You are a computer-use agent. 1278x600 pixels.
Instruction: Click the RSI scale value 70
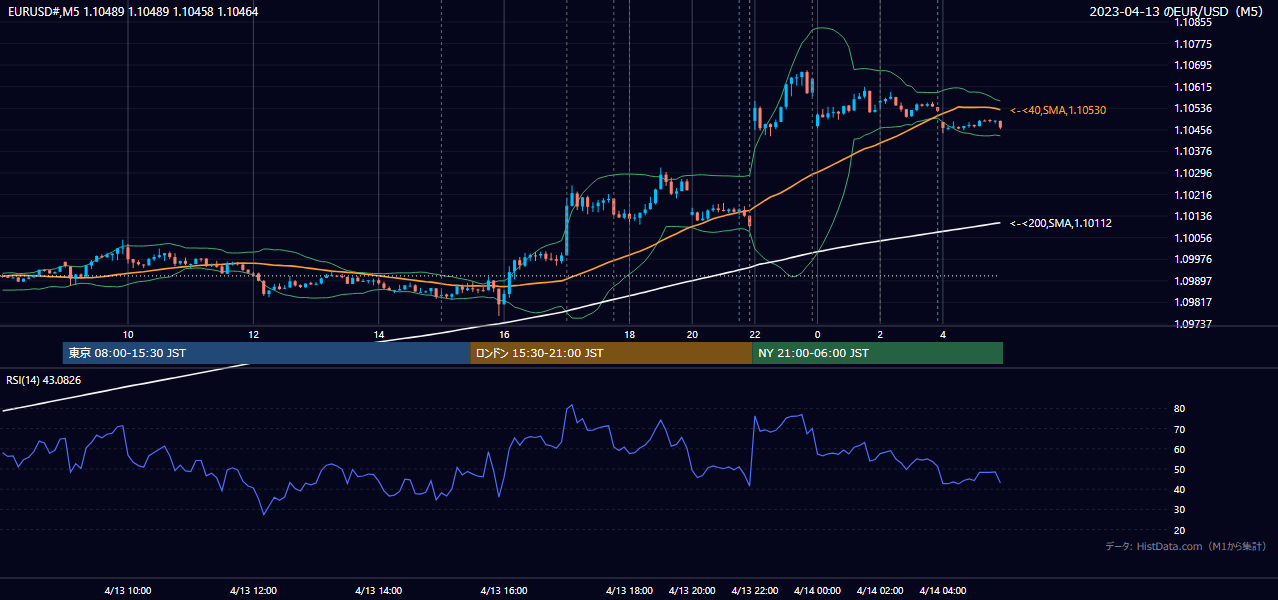coord(1180,429)
